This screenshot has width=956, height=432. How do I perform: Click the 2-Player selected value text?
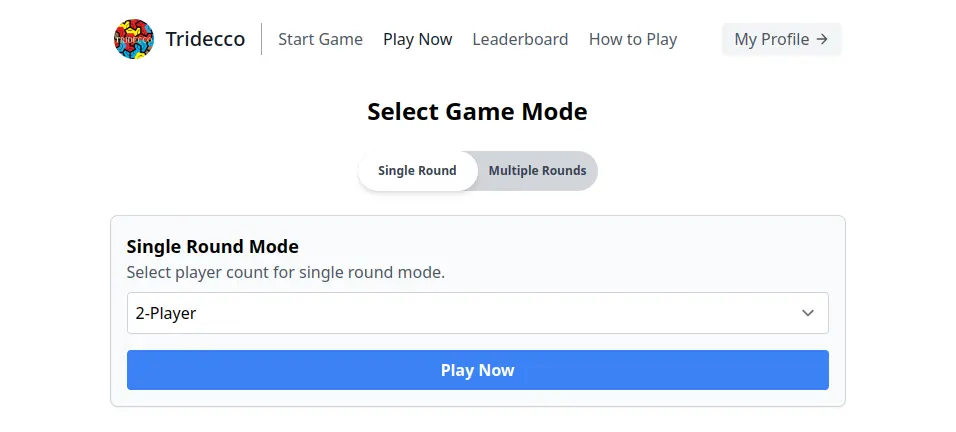(x=166, y=313)
